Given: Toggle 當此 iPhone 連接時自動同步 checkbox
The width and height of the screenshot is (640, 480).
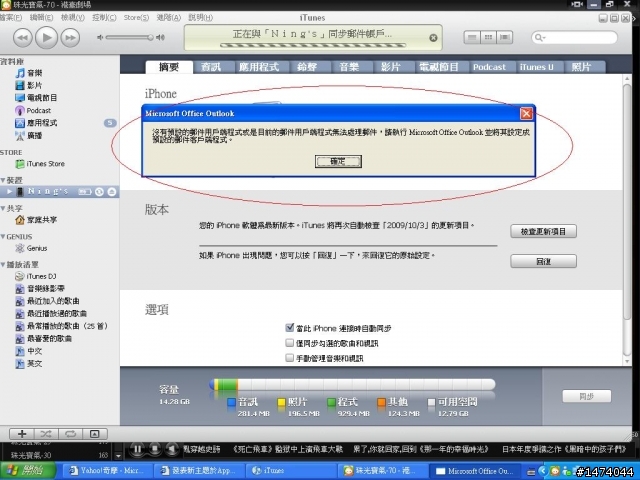Looking at the screenshot, I should [x=290, y=328].
